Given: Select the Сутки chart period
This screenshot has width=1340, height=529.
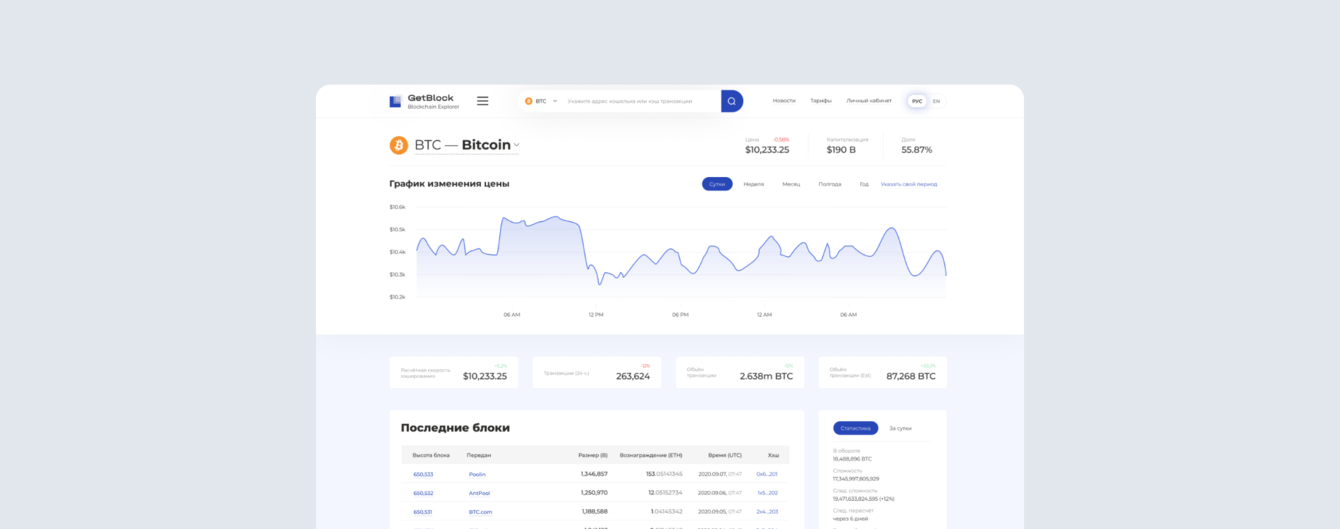Looking at the screenshot, I should pos(717,184).
